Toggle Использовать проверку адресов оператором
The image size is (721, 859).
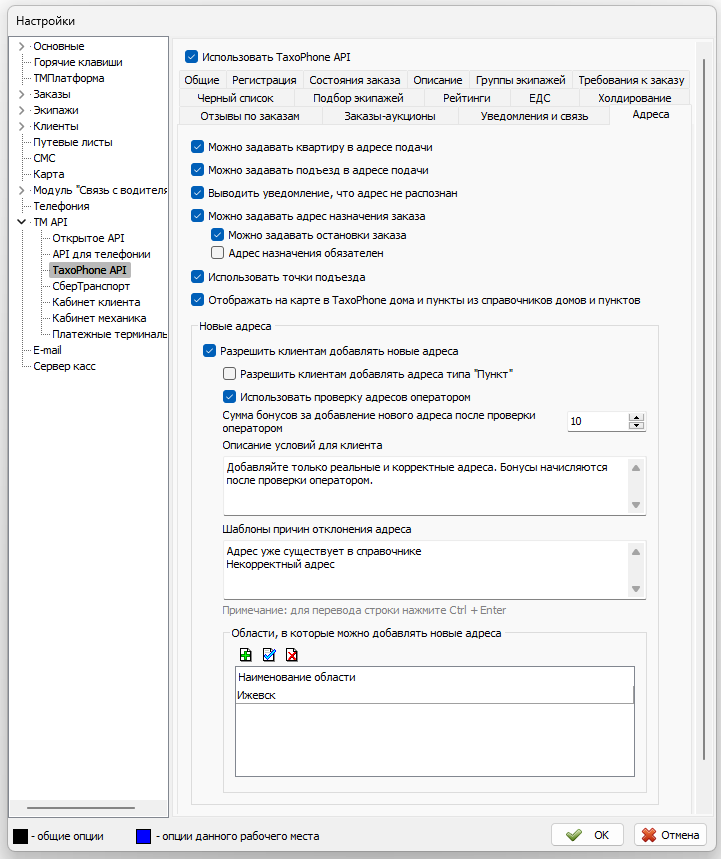[x=229, y=397]
